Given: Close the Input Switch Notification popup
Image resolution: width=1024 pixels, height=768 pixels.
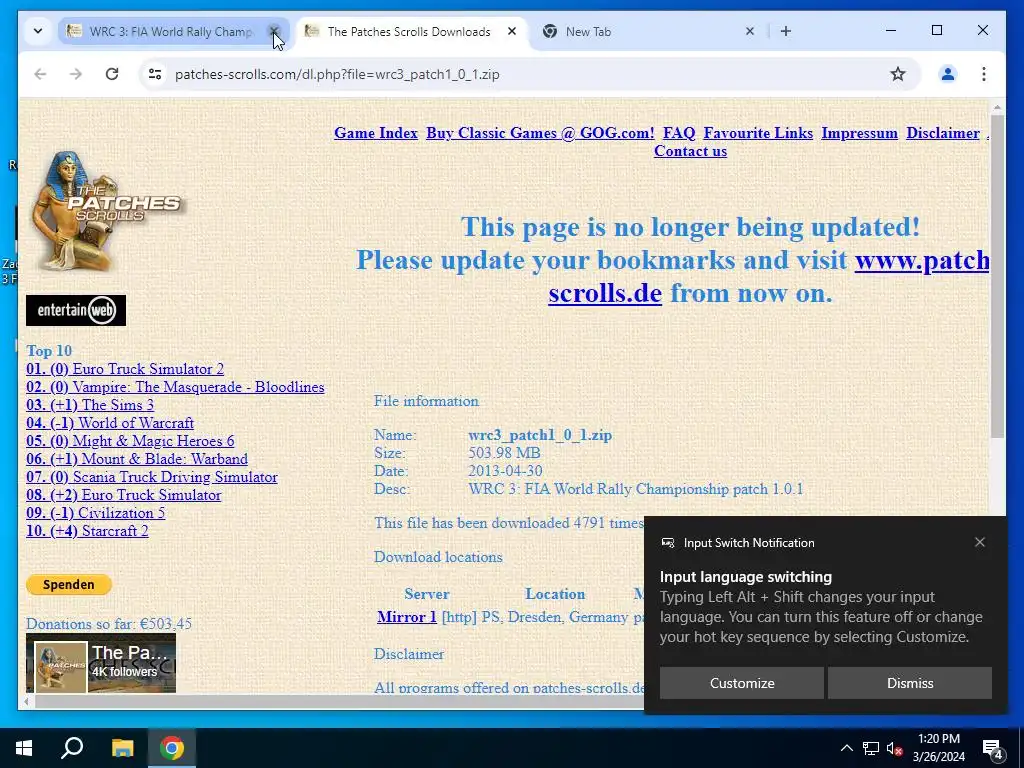Looking at the screenshot, I should point(980,542).
